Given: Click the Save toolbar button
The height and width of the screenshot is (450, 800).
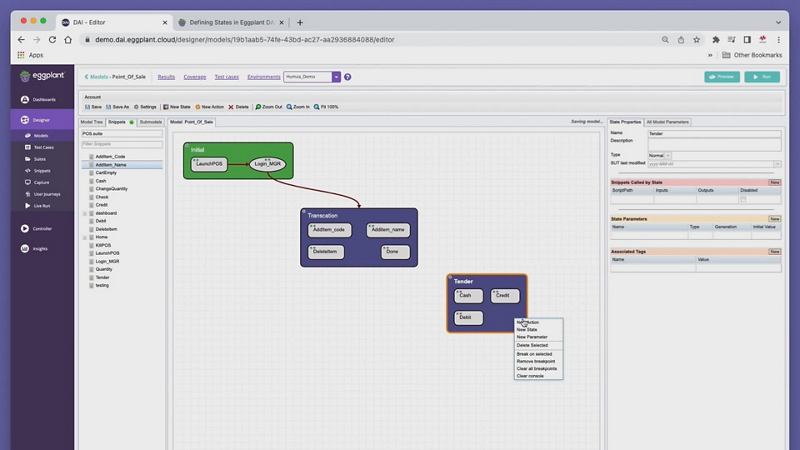Looking at the screenshot, I should coord(93,107).
